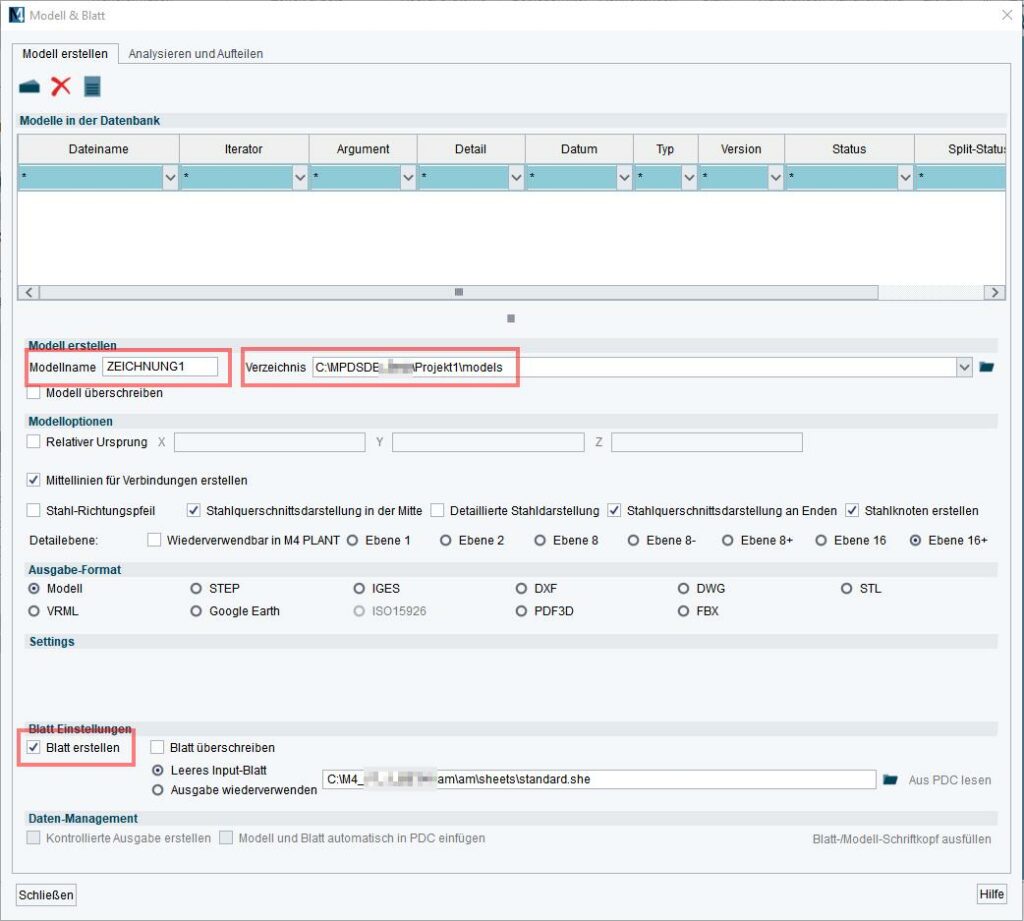
Task: Click the dark blue model export toolbar icon
Action: point(29,86)
